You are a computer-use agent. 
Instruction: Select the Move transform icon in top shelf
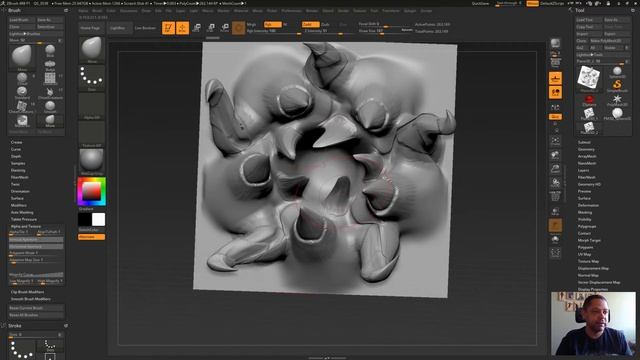coord(196,28)
